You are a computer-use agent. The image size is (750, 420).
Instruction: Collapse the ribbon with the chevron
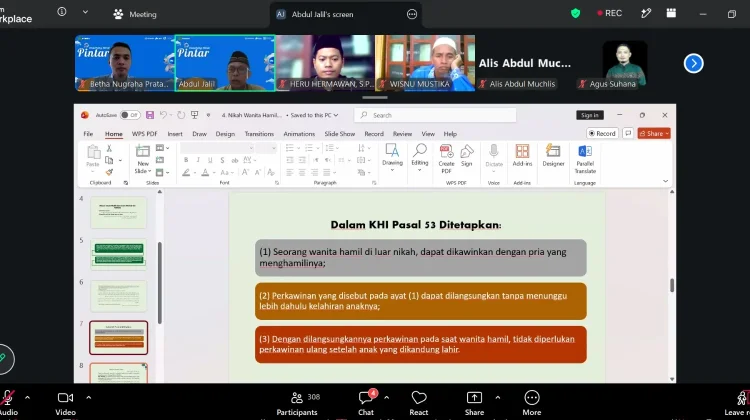[x=665, y=181]
